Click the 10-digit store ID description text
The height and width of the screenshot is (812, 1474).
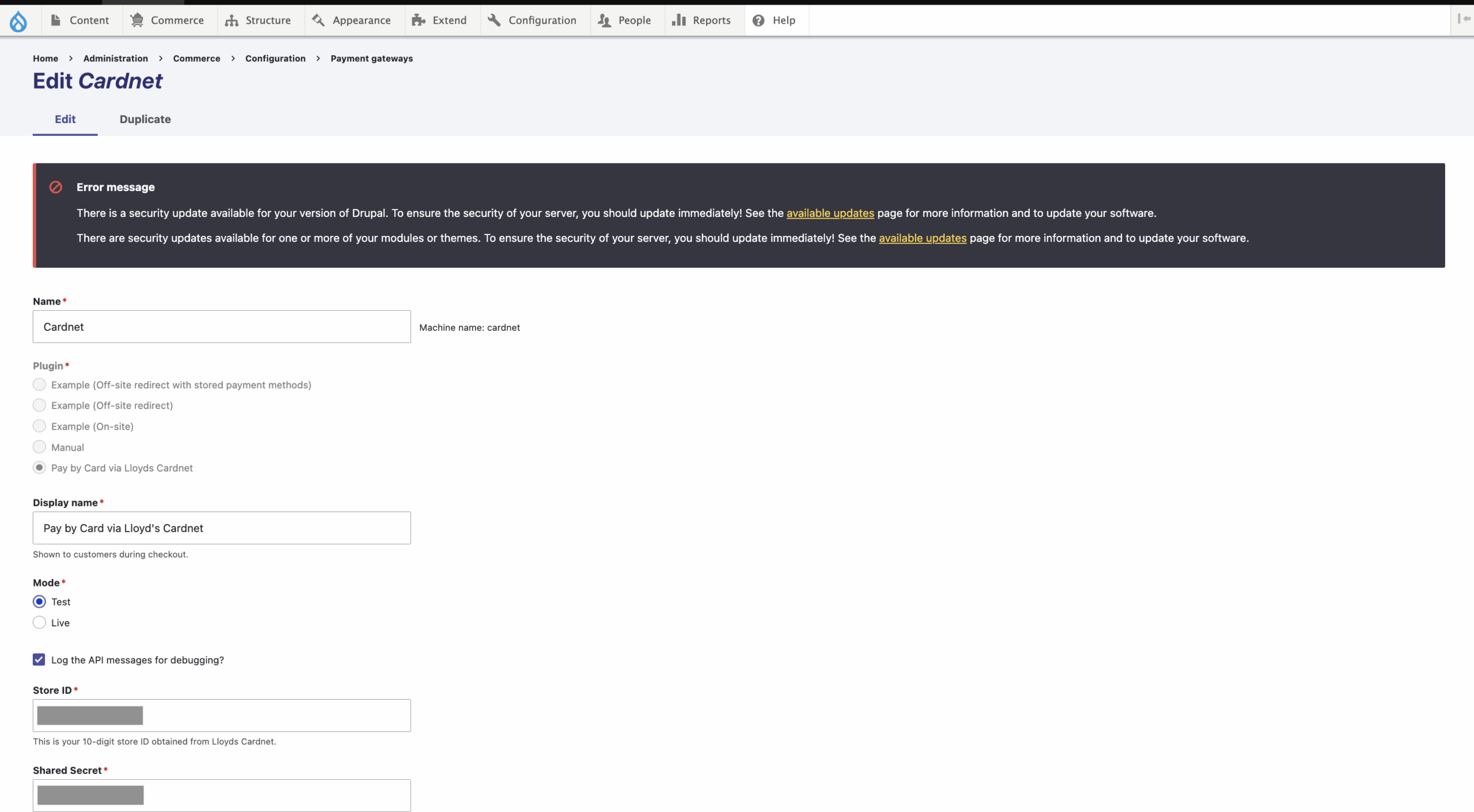(154, 741)
